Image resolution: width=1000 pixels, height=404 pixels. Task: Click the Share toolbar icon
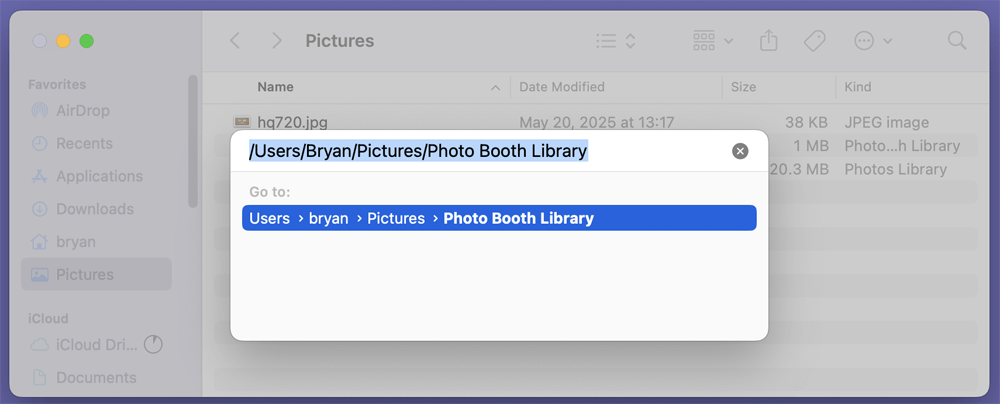tap(769, 41)
